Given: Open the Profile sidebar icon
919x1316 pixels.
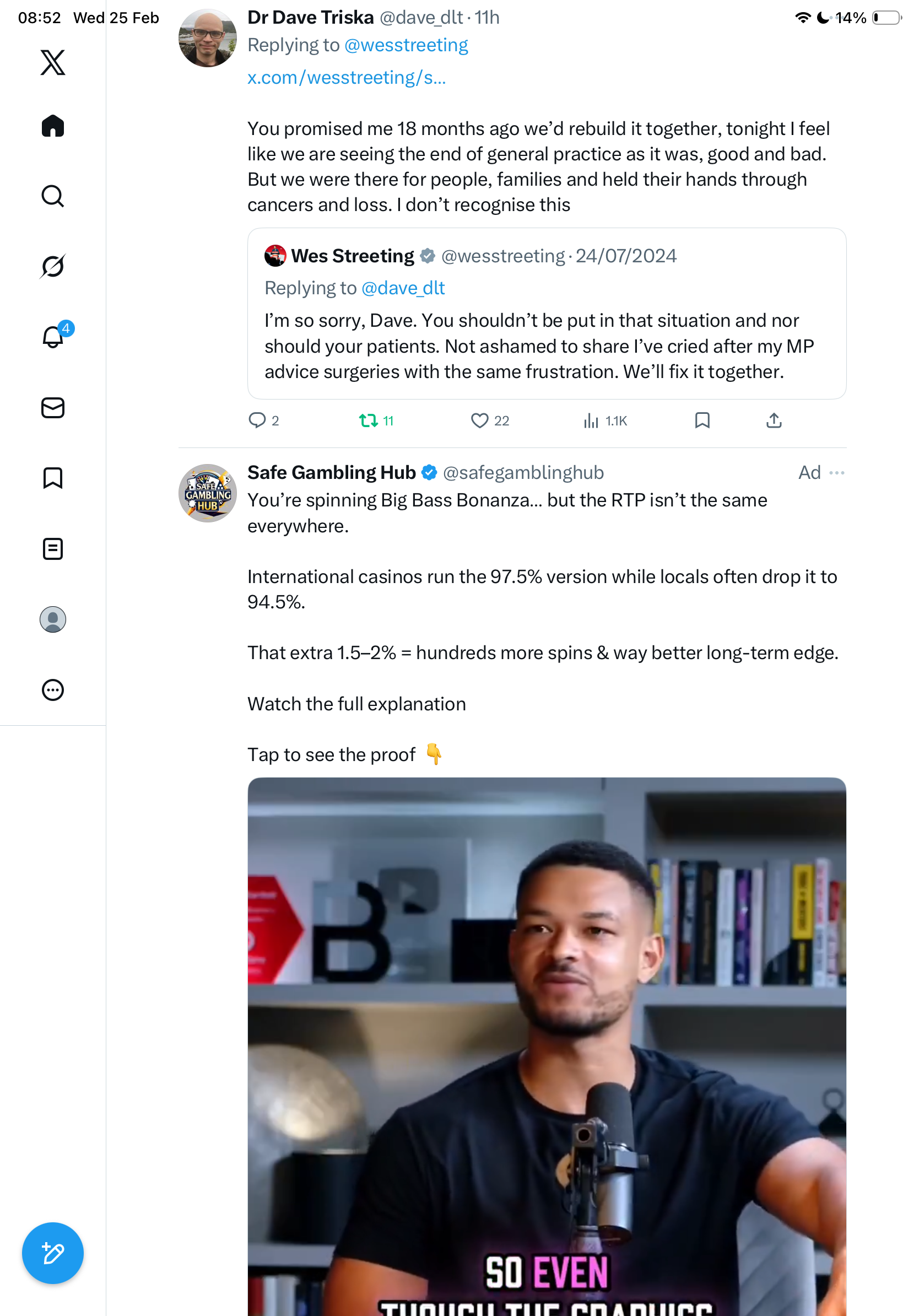Looking at the screenshot, I should pyautogui.click(x=53, y=619).
